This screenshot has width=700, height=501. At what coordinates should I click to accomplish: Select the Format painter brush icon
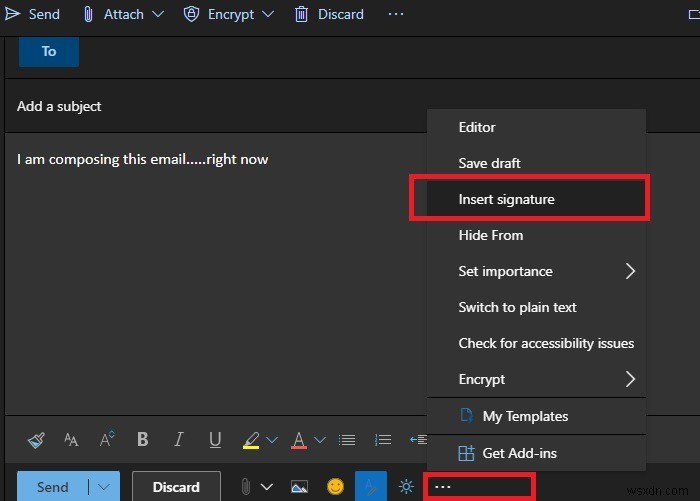[x=36, y=440]
